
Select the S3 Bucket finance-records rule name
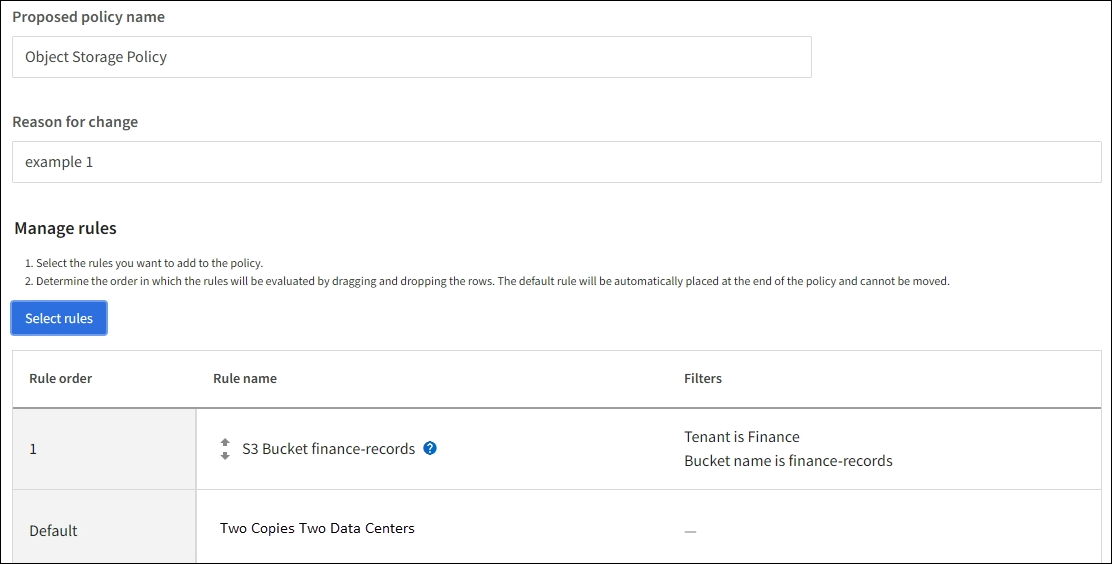point(328,449)
